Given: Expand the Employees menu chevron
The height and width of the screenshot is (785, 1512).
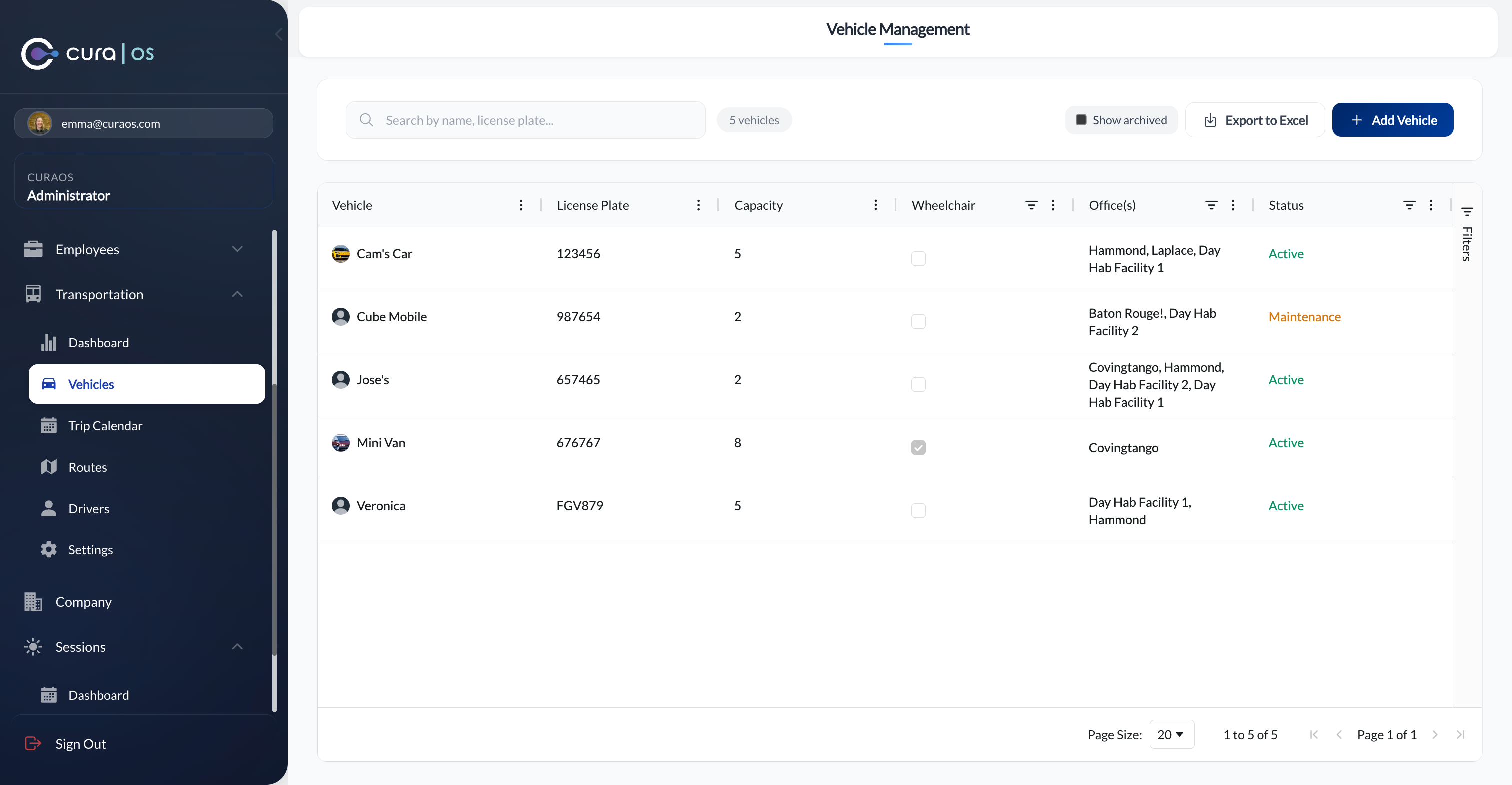Looking at the screenshot, I should 237,249.
